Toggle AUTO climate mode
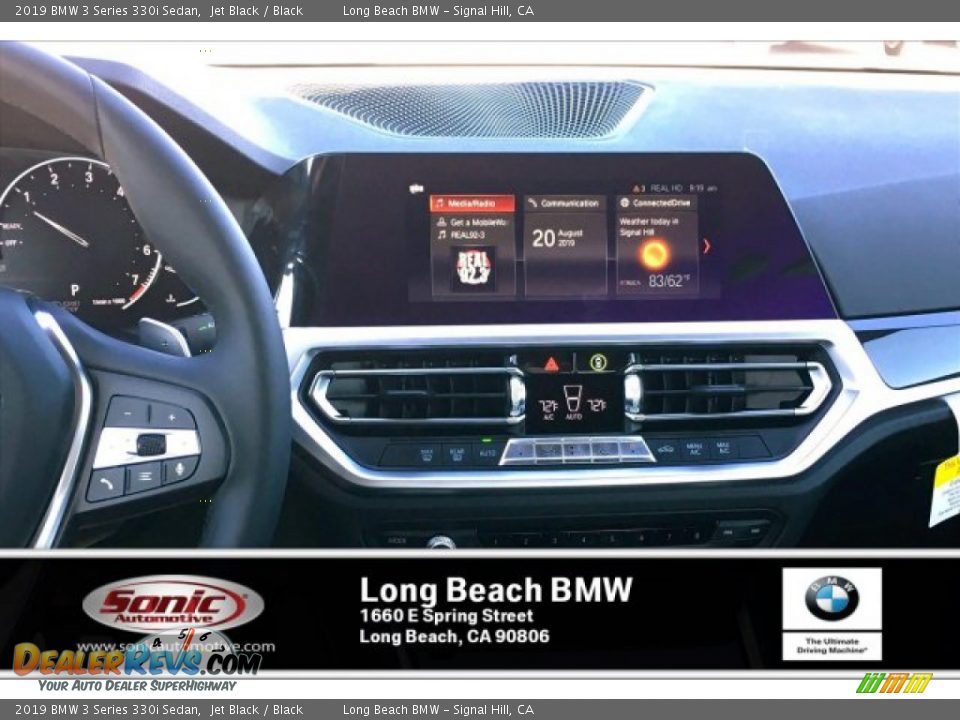960x720 pixels. pyautogui.click(x=488, y=451)
